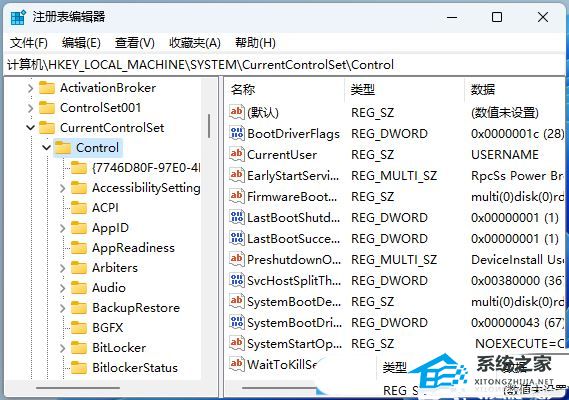Screen dimensions: 569x400
Task: Expand the BitLocker tree node
Action: (62, 348)
